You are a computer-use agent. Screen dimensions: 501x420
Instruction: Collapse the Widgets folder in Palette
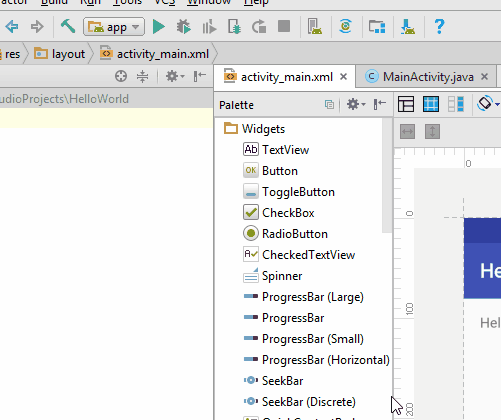pos(255,129)
